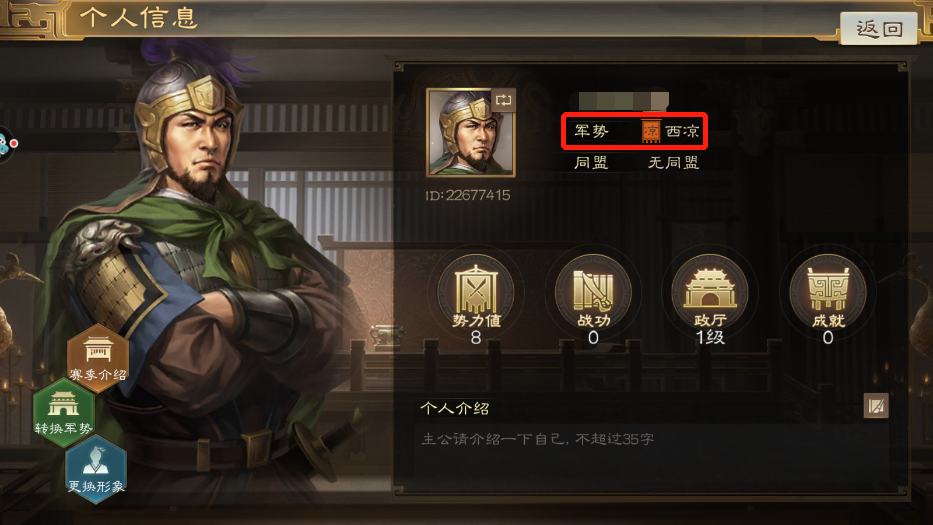Select the ID:22677415 text
This screenshot has height=525, width=933.
coord(468,195)
